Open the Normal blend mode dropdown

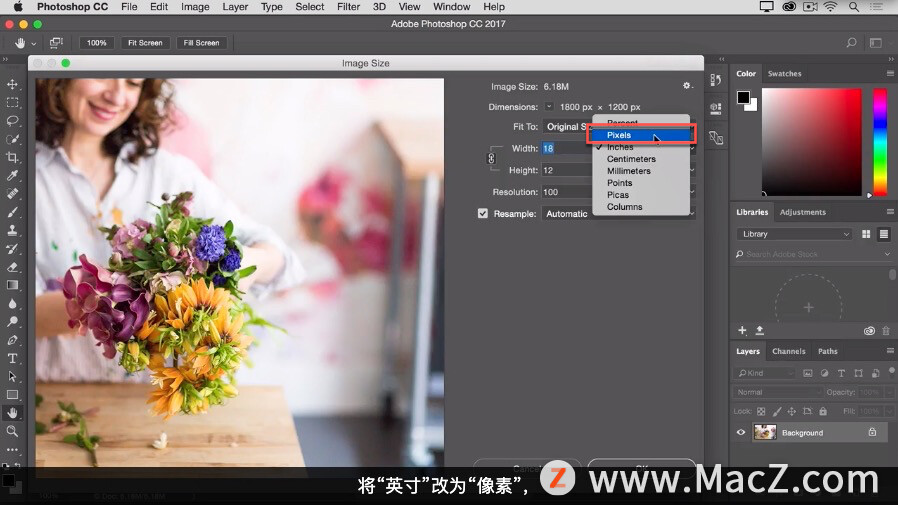[x=778, y=392]
